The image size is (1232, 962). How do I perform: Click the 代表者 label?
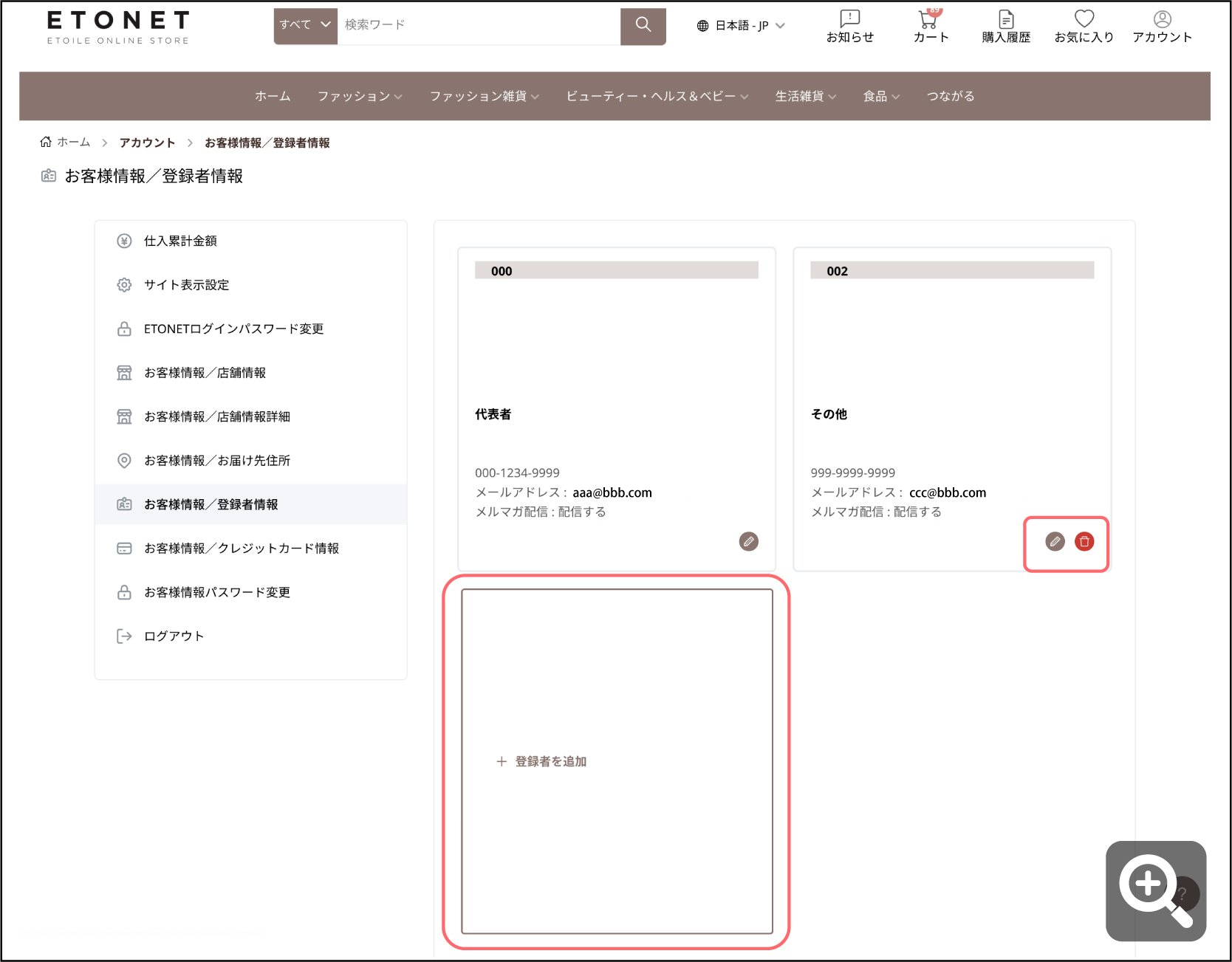[493, 414]
